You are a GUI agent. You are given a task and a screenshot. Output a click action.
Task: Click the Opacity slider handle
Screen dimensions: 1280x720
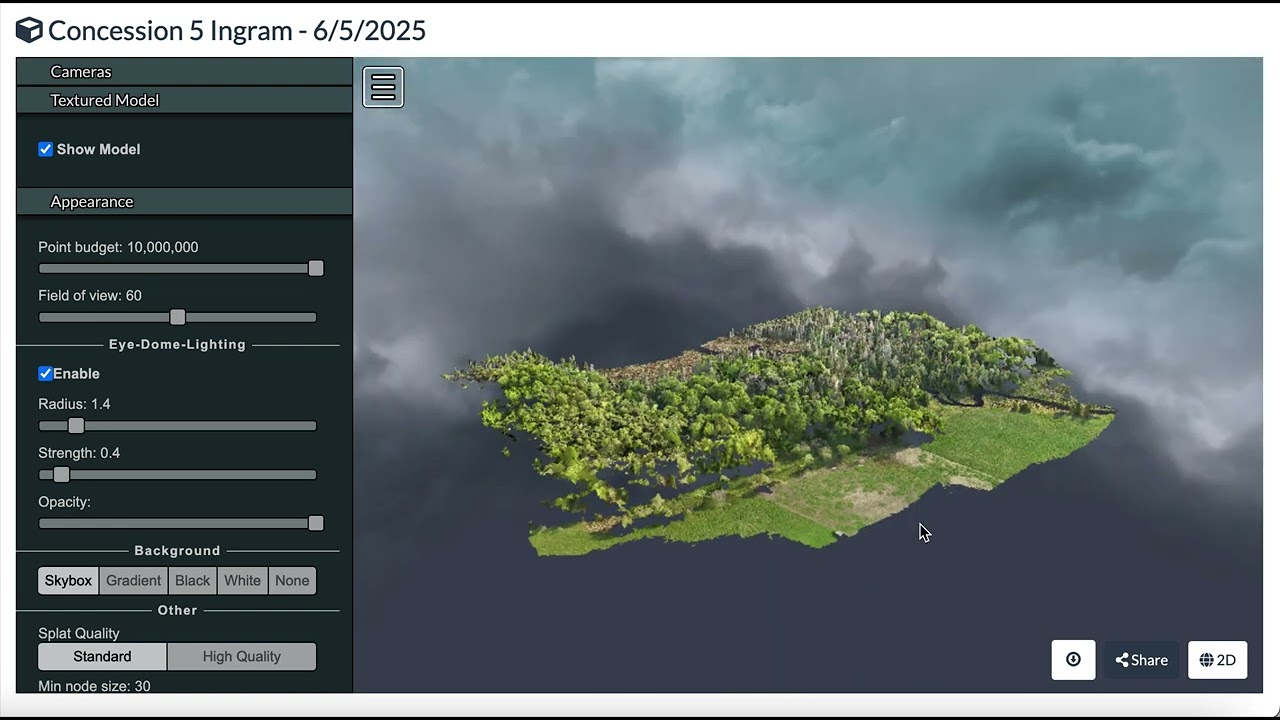(x=316, y=523)
